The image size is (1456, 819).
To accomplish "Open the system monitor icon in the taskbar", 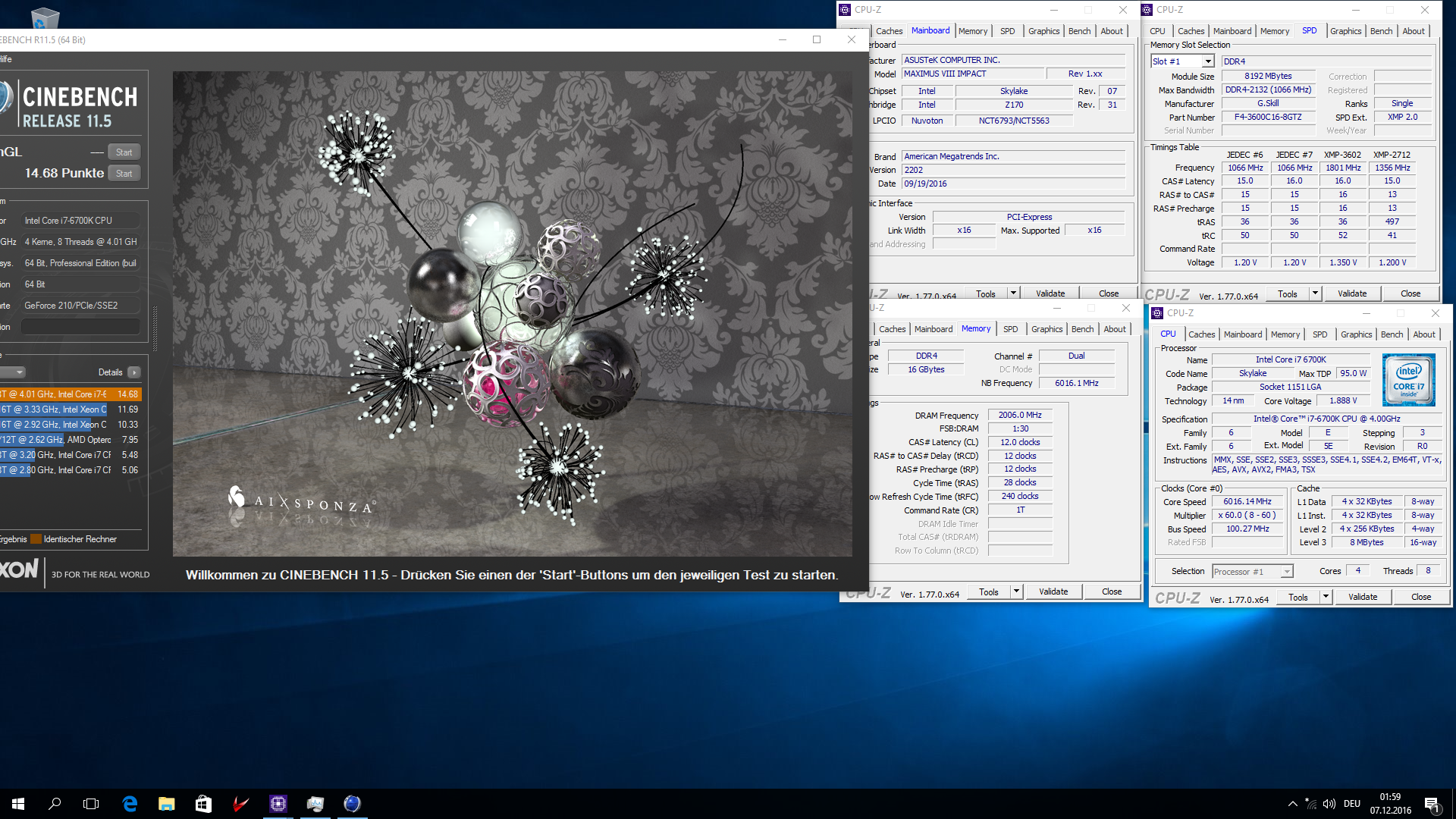I will tap(315, 804).
